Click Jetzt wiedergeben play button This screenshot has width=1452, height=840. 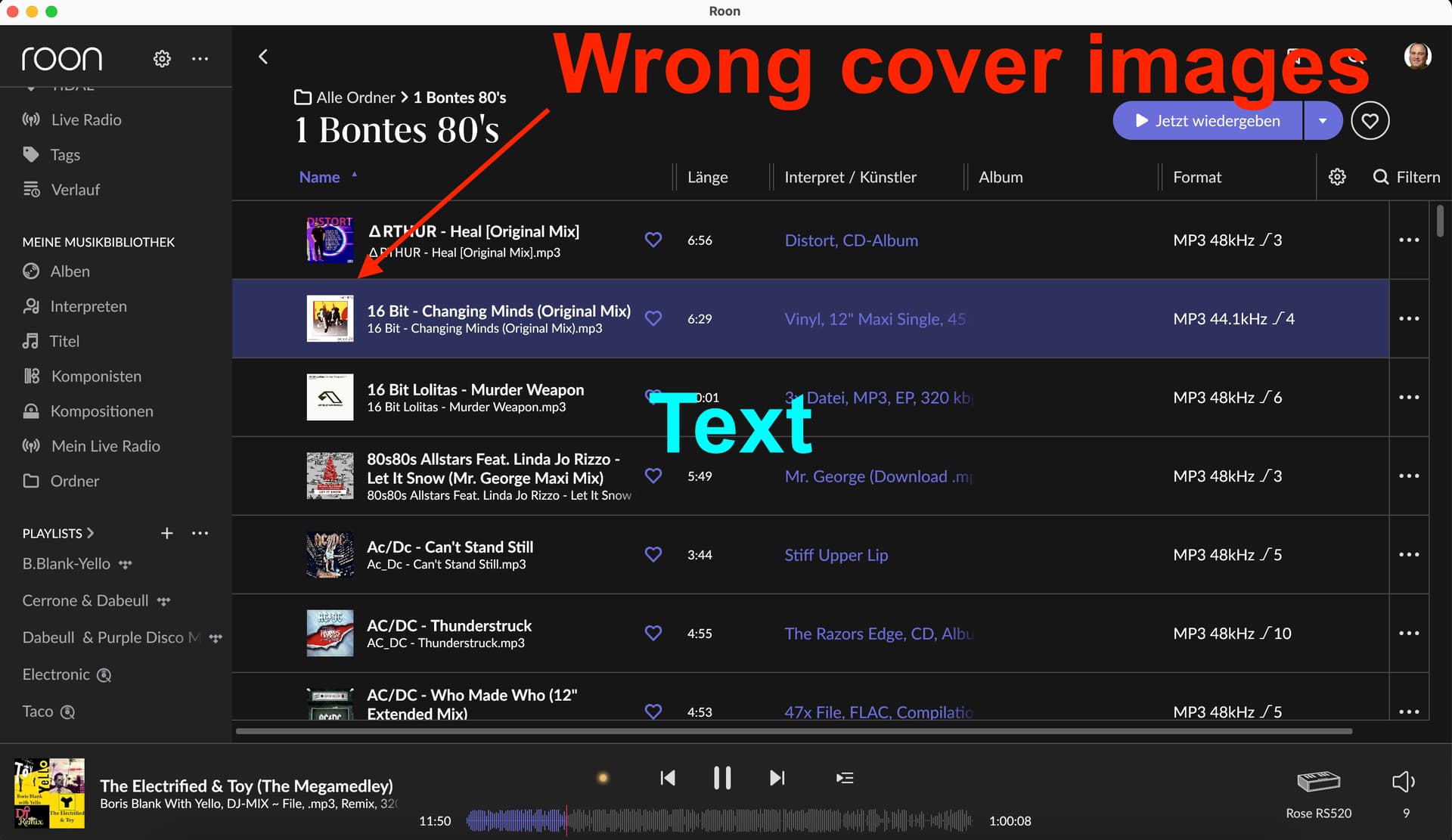coord(1208,120)
